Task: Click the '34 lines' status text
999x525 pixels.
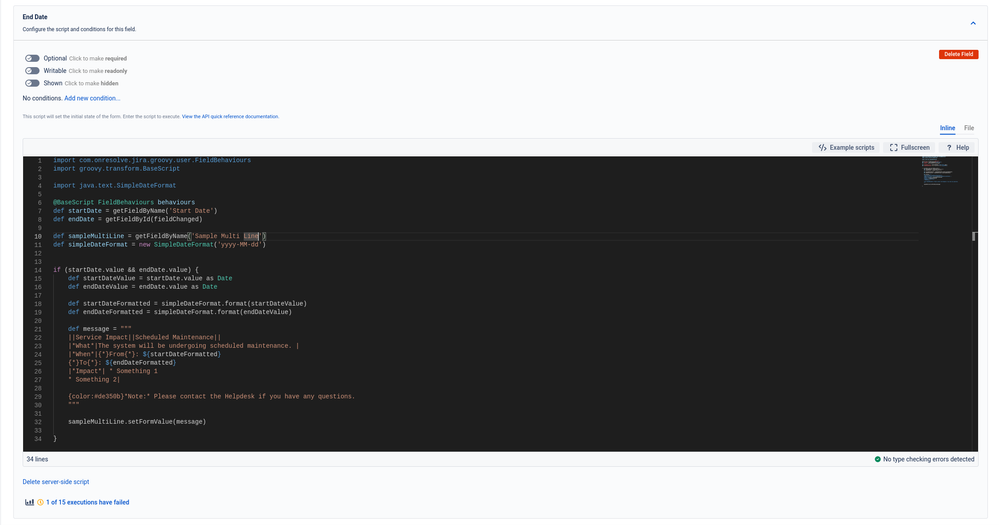Action: click(37, 459)
